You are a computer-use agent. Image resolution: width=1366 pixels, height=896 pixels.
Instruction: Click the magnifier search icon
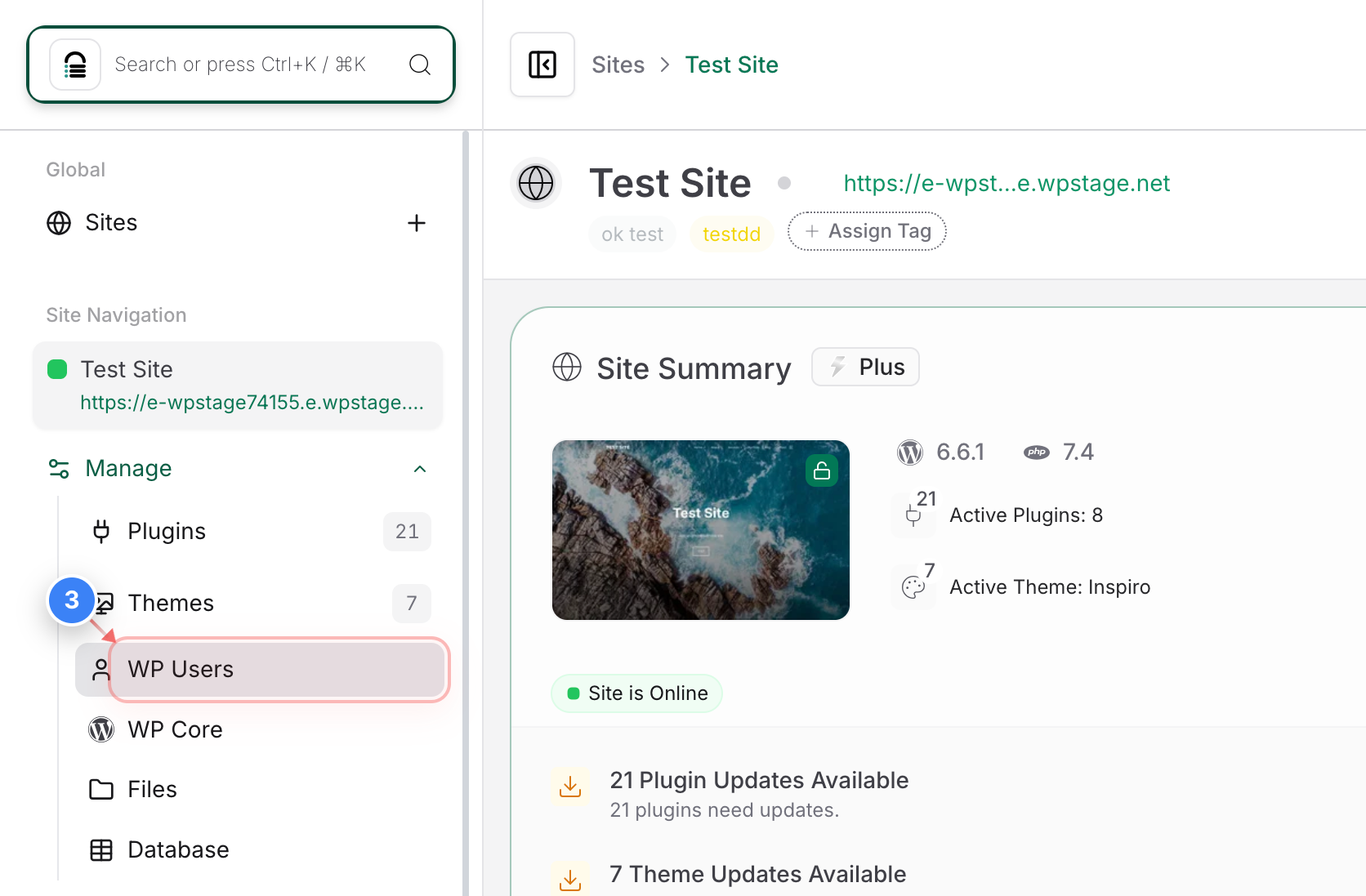[x=420, y=65]
